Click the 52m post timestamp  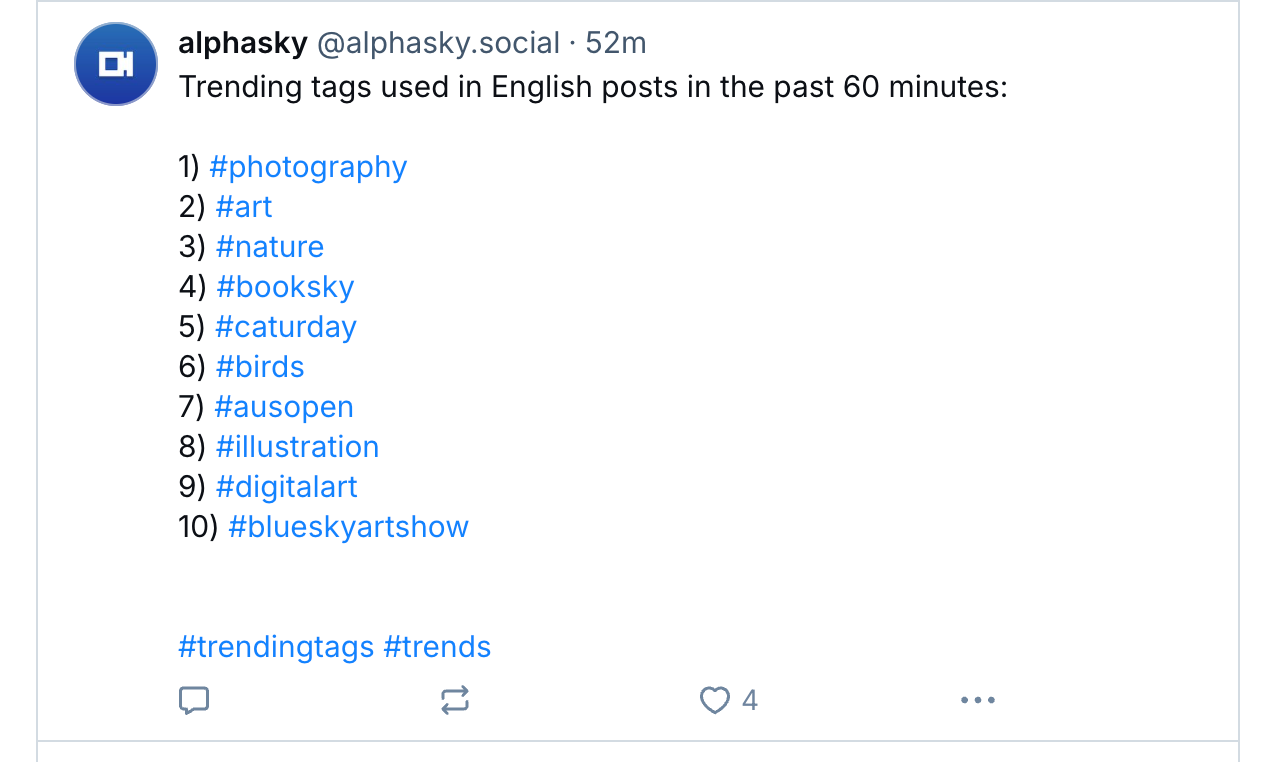click(x=616, y=44)
